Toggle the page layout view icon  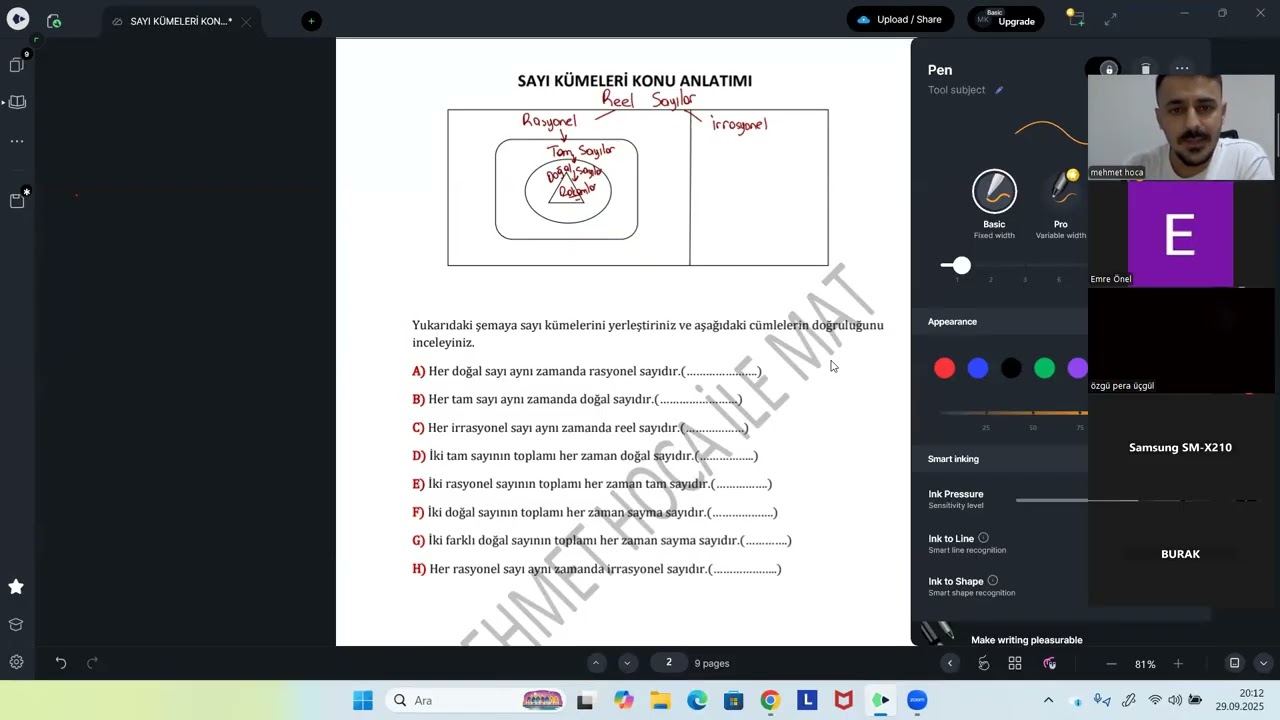pyautogui.click(x=1234, y=663)
